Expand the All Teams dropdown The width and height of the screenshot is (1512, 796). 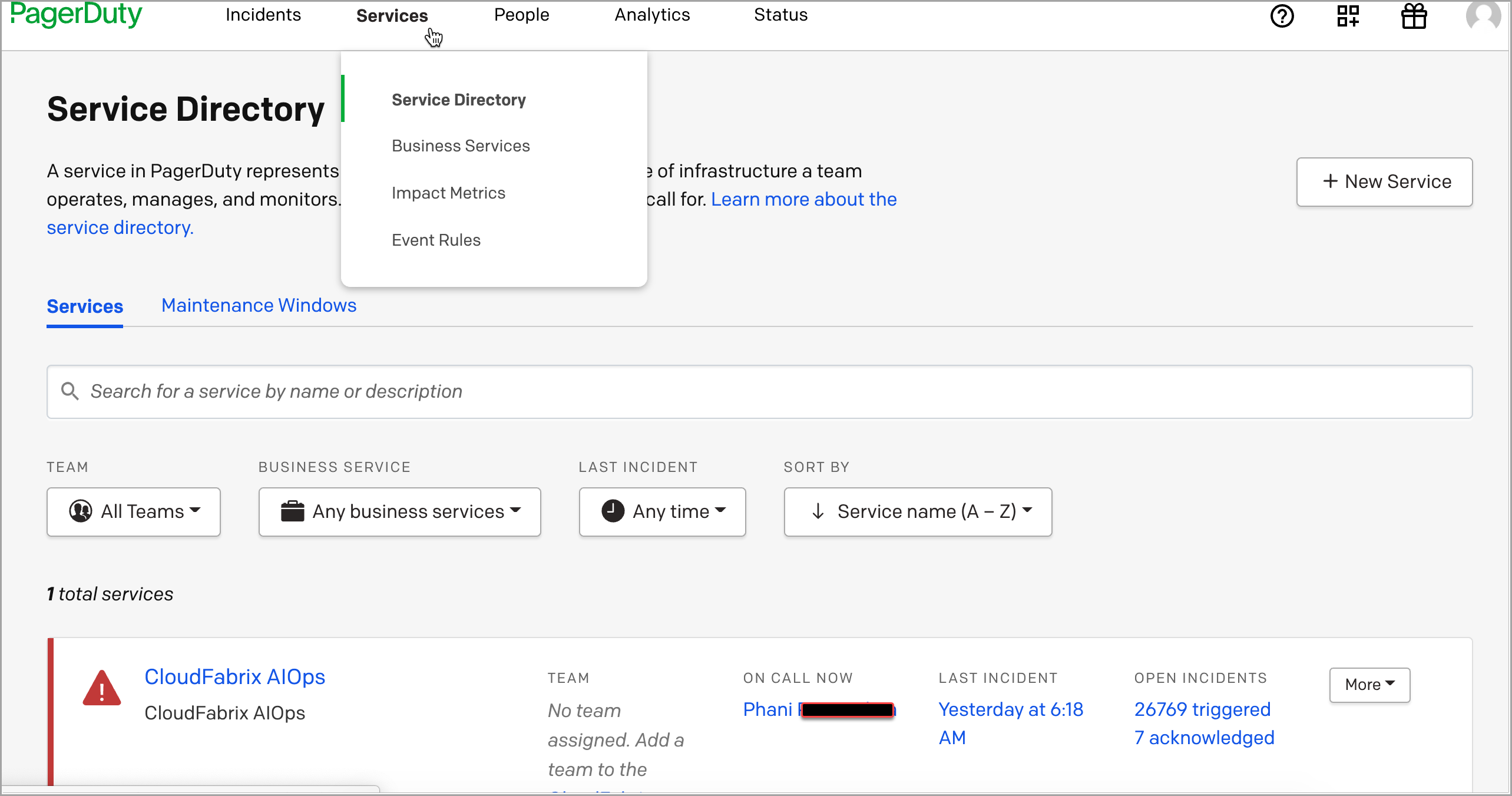[134, 511]
